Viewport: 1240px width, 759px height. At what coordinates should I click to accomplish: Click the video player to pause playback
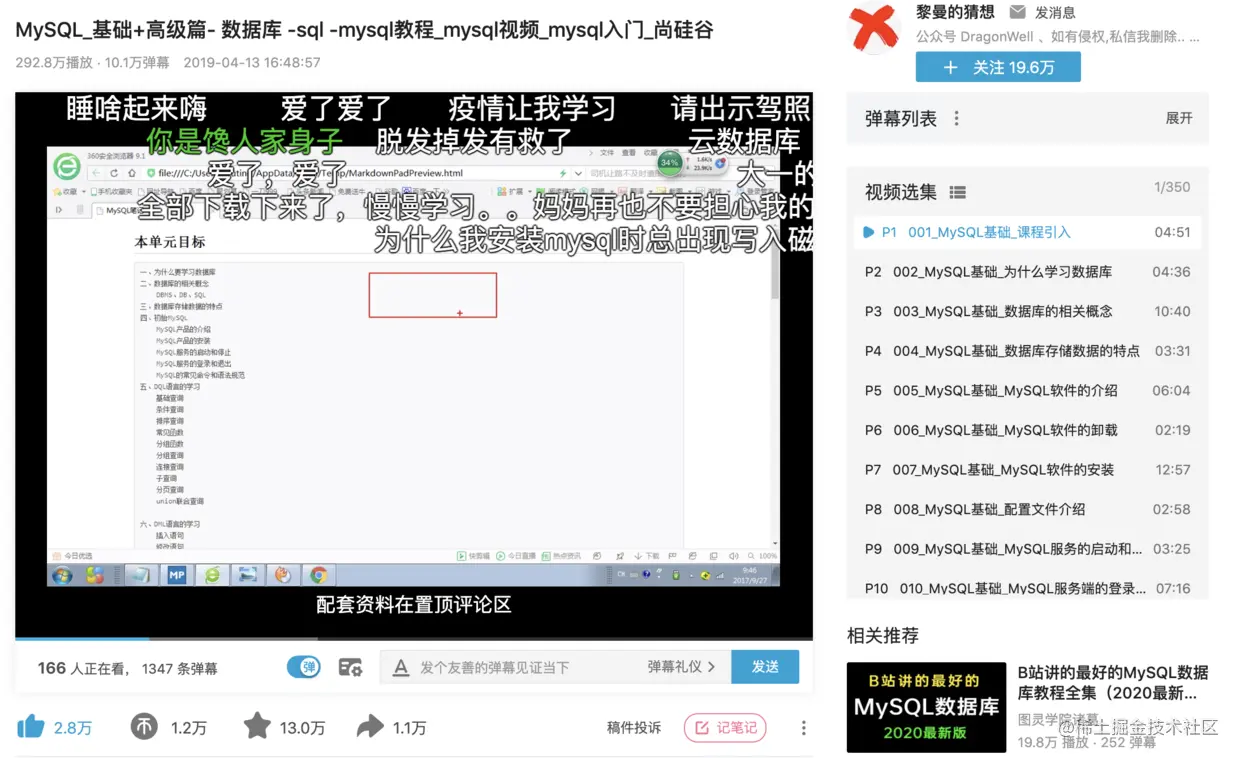[413, 365]
